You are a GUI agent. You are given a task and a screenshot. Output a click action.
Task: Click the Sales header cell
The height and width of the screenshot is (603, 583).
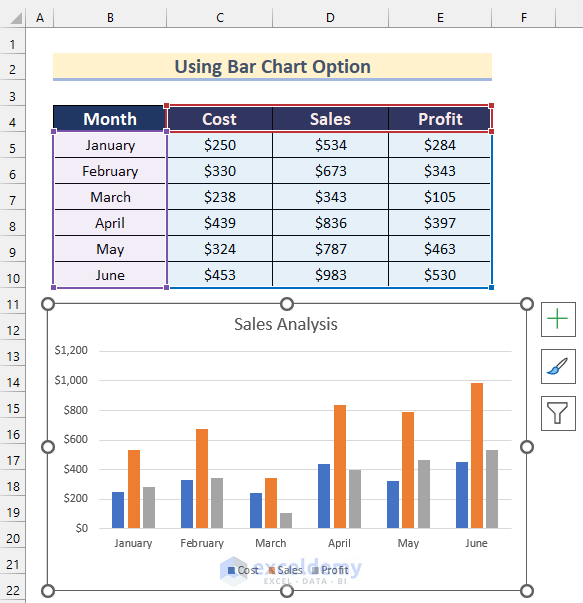point(330,119)
